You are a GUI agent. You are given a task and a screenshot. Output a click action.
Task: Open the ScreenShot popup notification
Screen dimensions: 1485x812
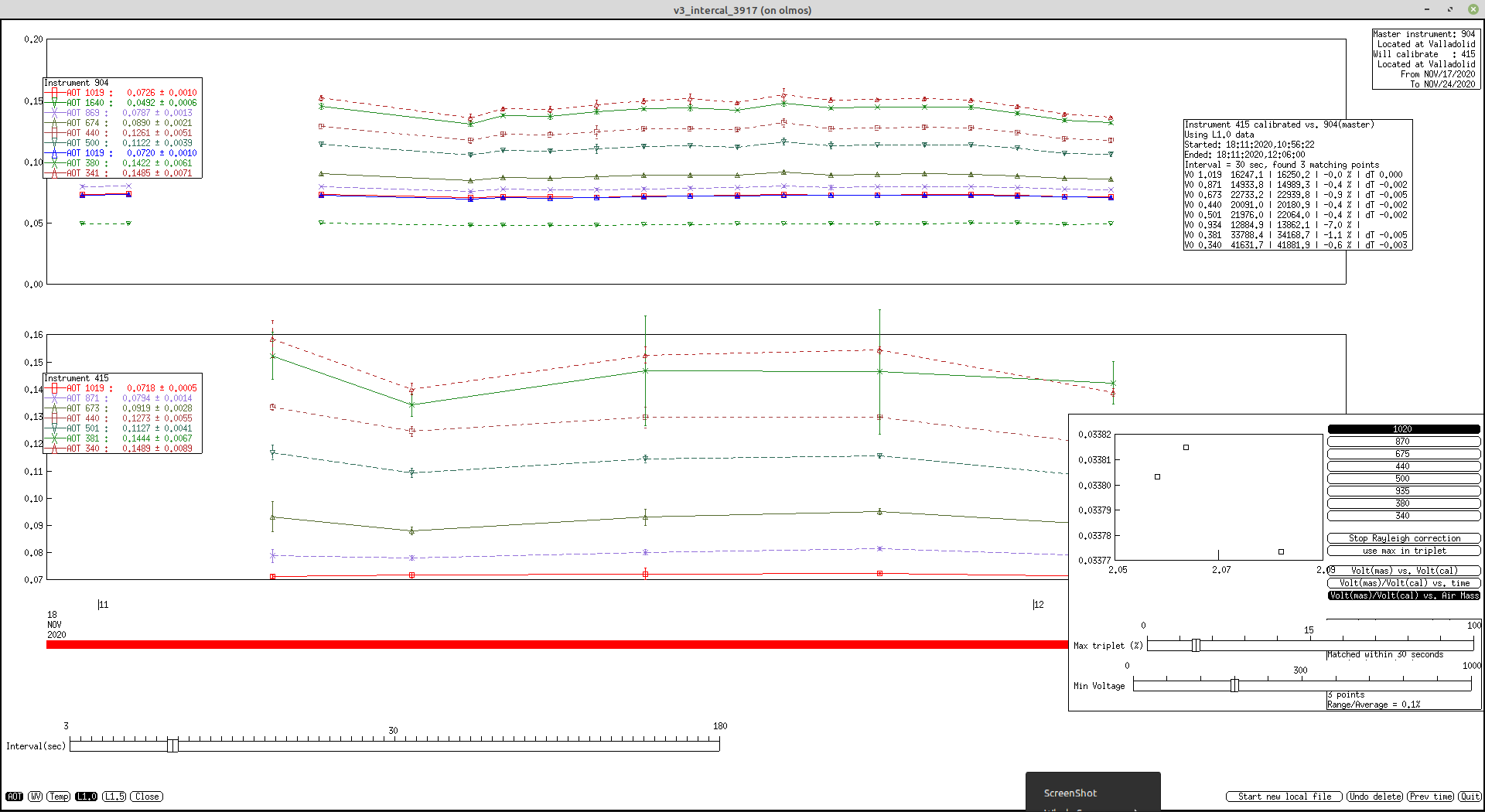point(1093,792)
